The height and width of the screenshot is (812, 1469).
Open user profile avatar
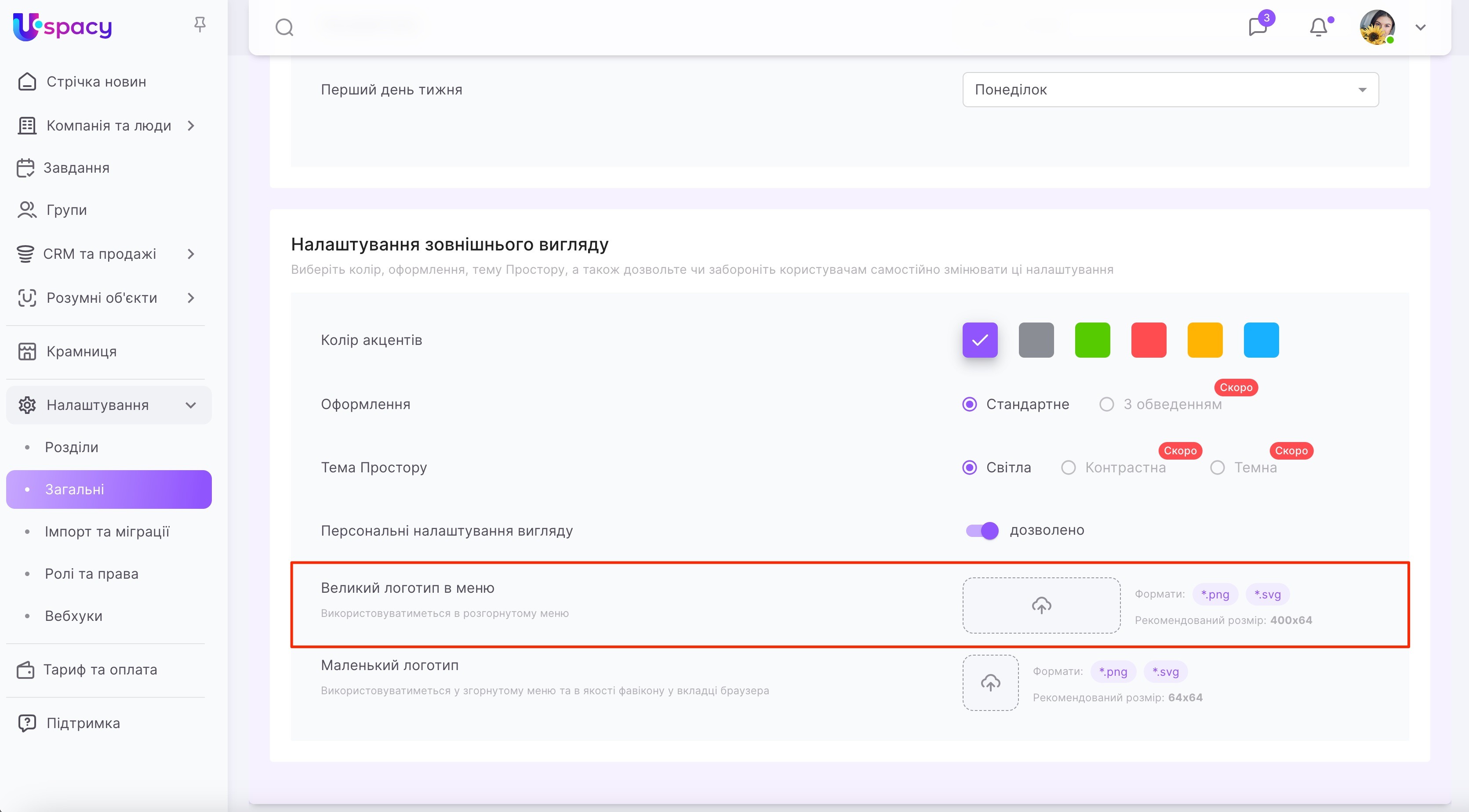(x=1377, y=27)
